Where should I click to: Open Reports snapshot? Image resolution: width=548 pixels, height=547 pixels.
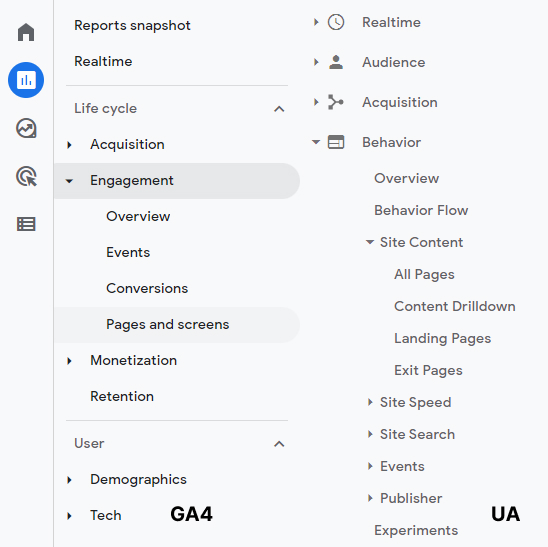(x=132, y=26)
